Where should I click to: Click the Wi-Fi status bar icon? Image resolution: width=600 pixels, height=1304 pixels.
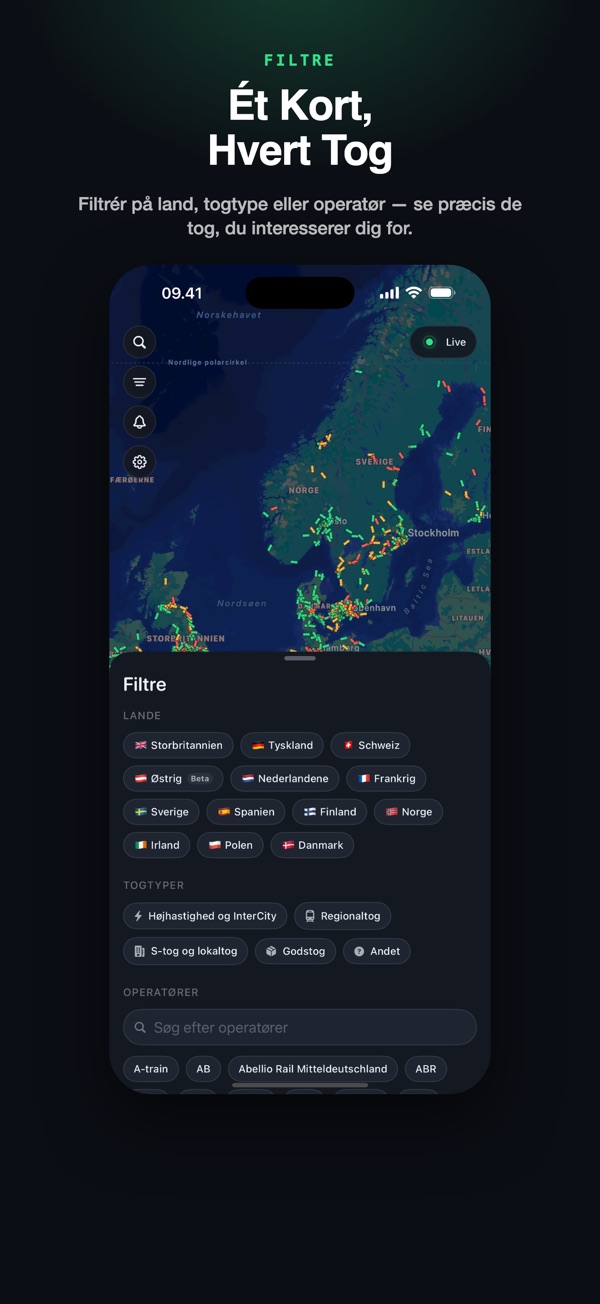click(x=413, y=293)
